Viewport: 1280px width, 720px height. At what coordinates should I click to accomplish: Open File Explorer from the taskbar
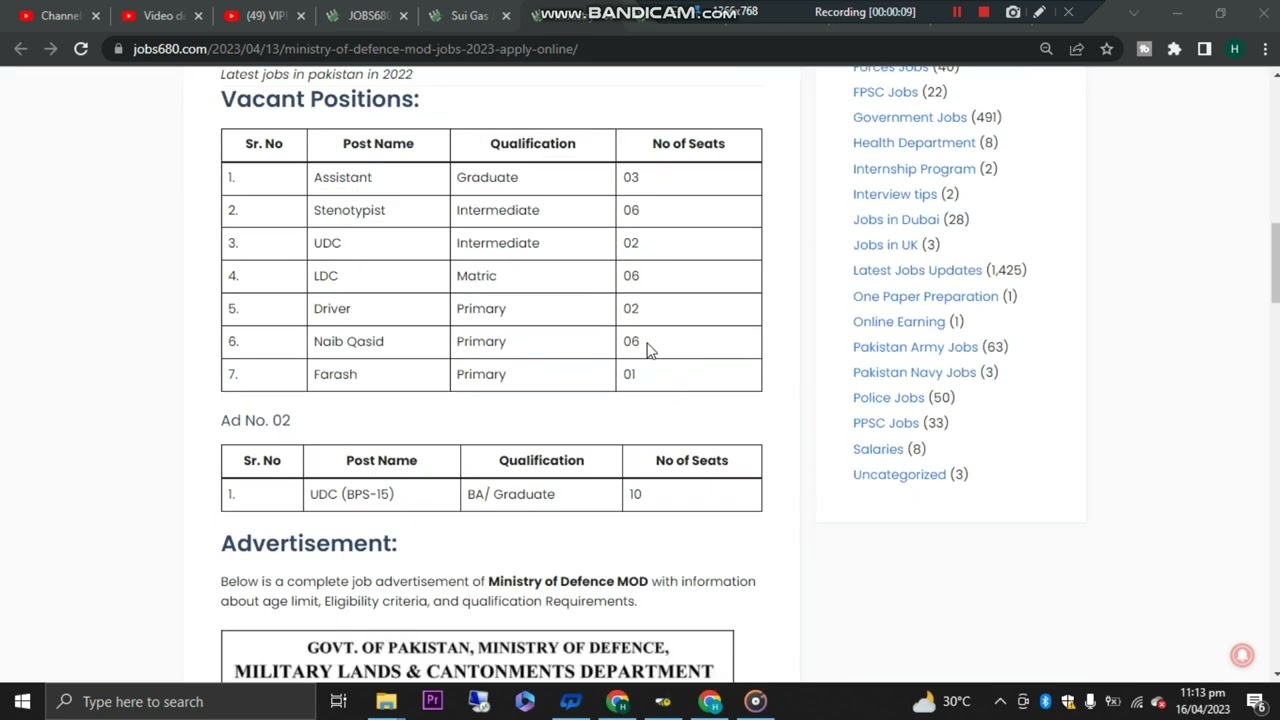[x=386, y=701]
